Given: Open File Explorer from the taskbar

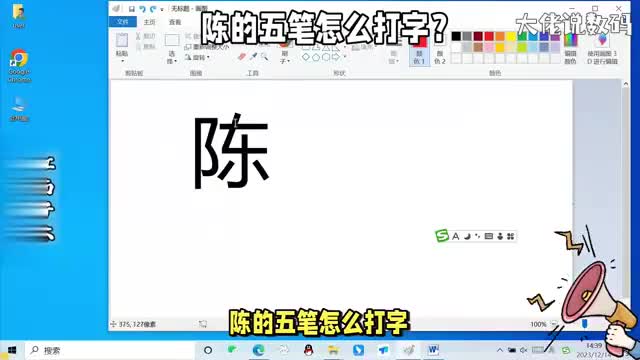Looking at the screenshot, I should (333, 350).
